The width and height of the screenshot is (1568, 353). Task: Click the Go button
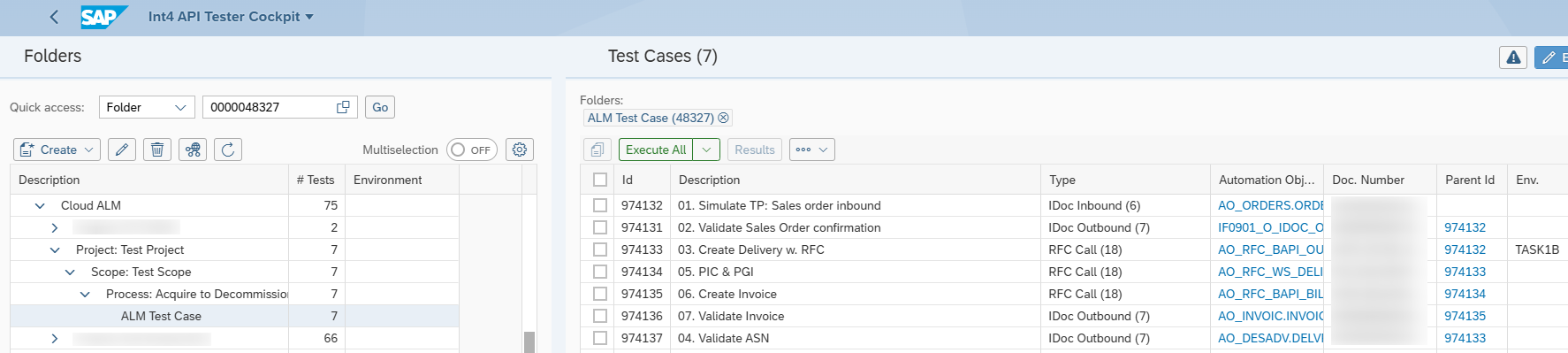click(x=380, y=107)
